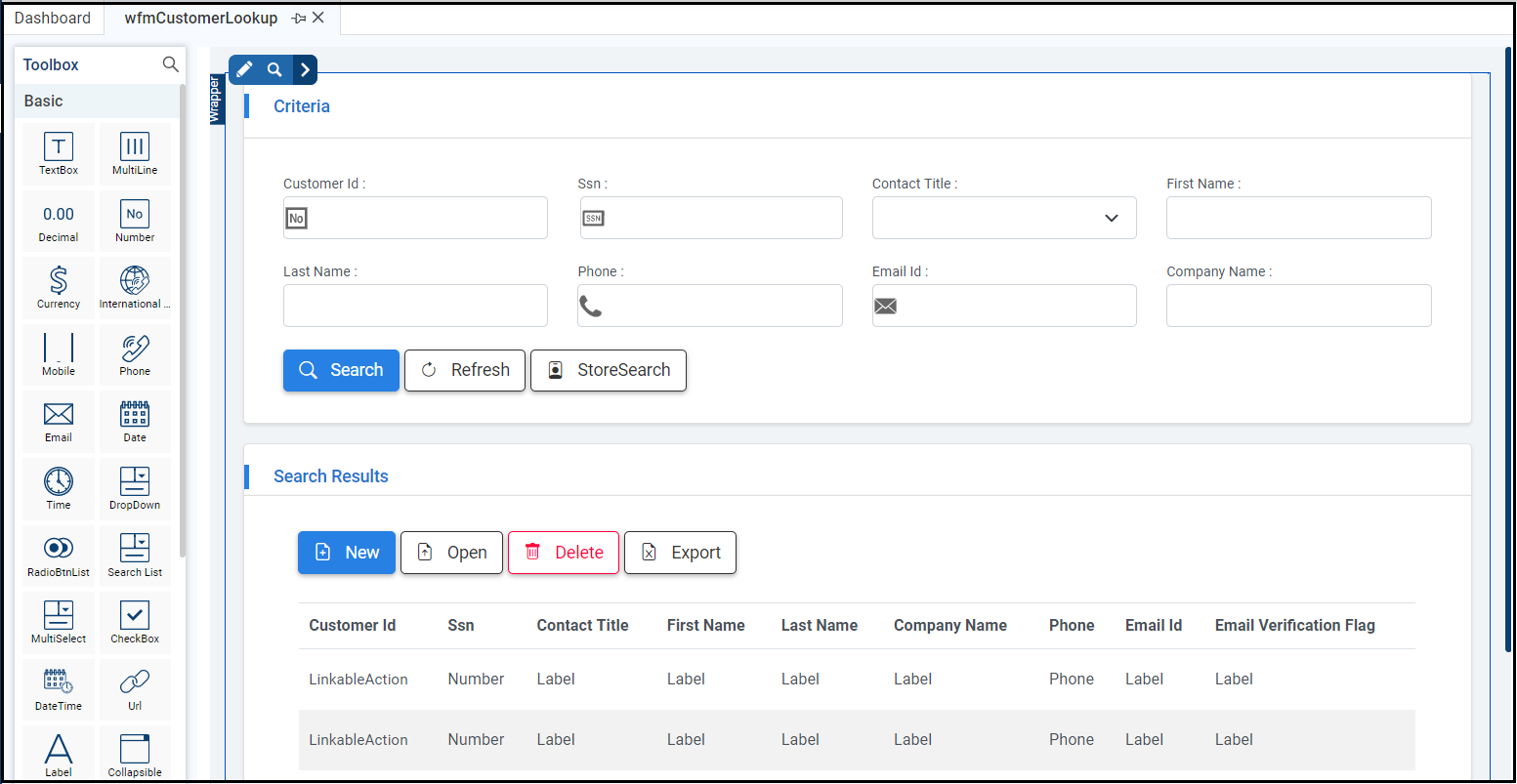Click the Last Name input field
This screenshot has height=784, width=1517.
[415, 306]
